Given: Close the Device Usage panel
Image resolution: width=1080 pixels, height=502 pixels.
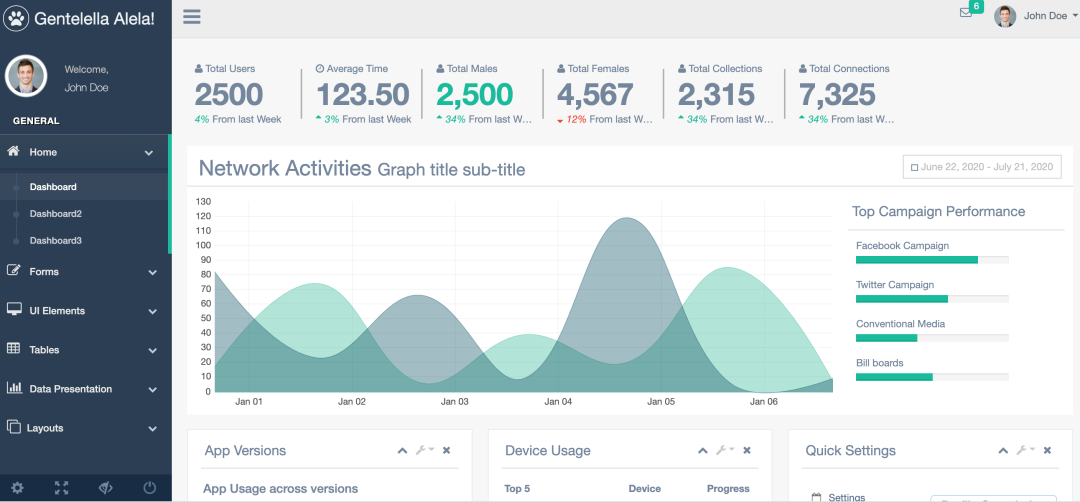Looking at the screenshot, I should (747, 451).
